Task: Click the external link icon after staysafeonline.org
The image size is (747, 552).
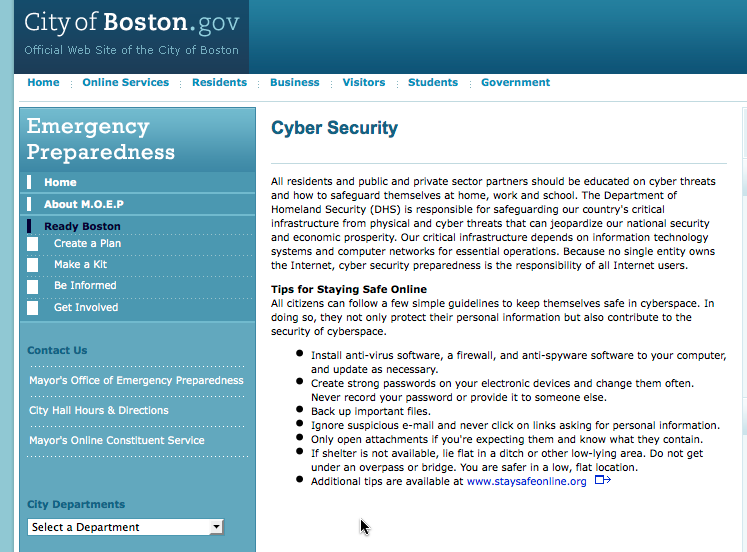Action: tap(602, 481)
